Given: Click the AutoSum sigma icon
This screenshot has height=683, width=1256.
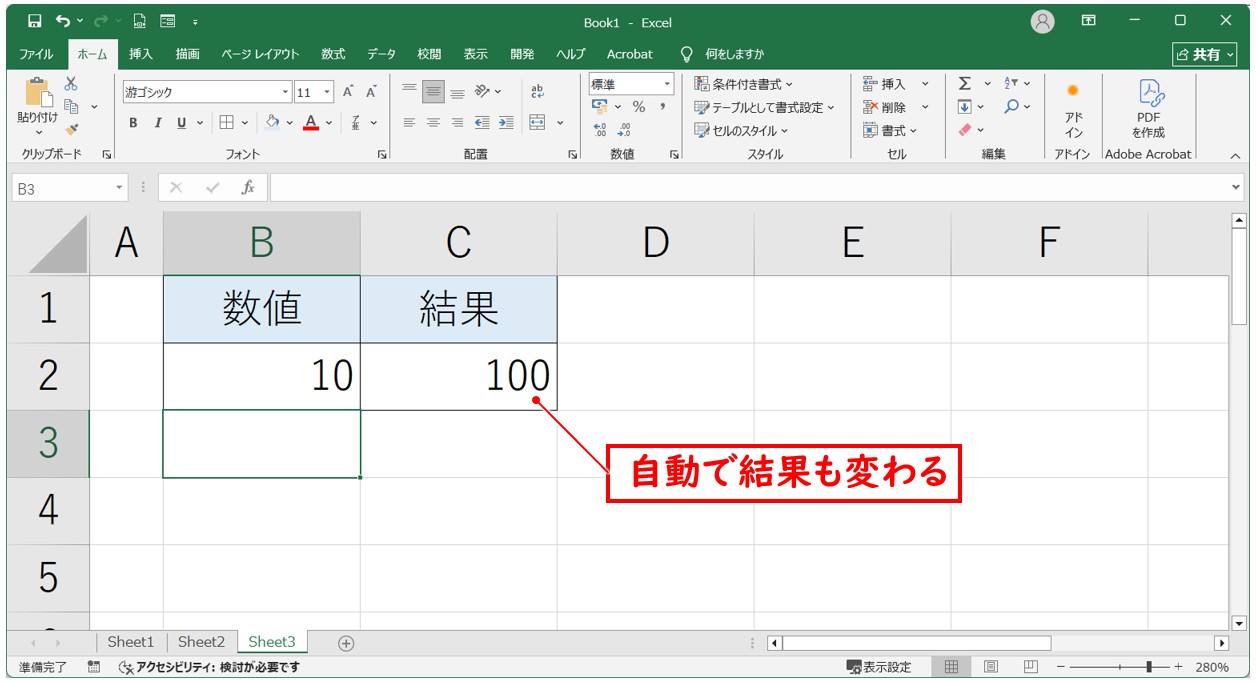Looking at the screenshot, I should [x=965, y=84].
